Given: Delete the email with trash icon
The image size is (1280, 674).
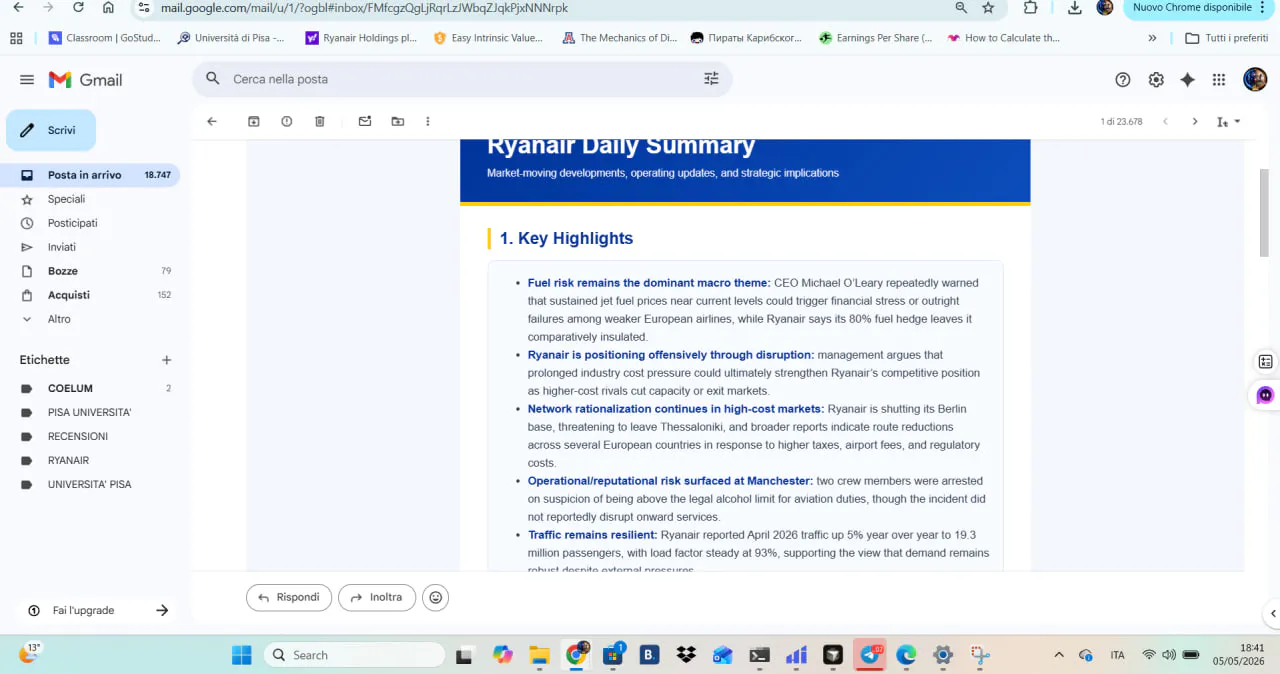Looking at the screenshot, I should pyautogui.click(x=320, y=121).
